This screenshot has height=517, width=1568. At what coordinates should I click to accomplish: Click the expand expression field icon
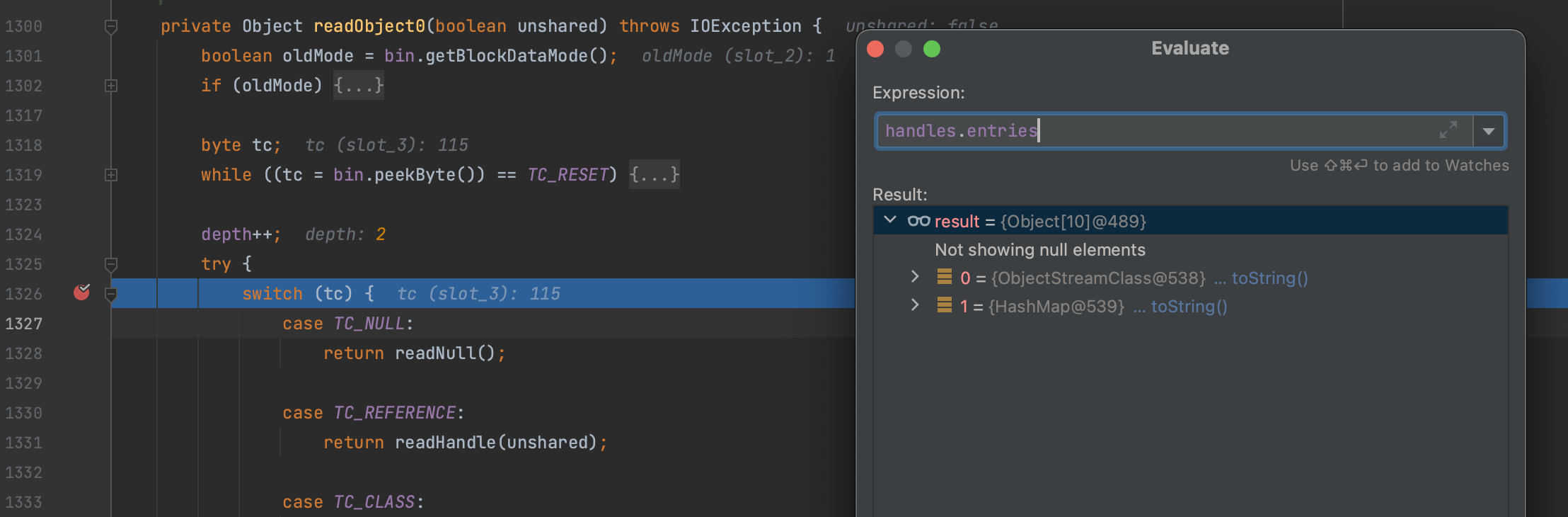pyautogui.click(x=1448, y=130)
